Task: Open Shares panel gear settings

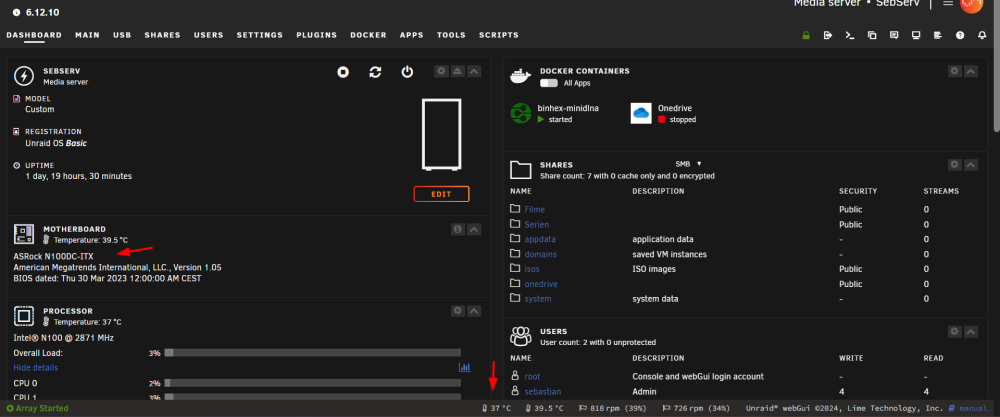Action: [954, 165]
